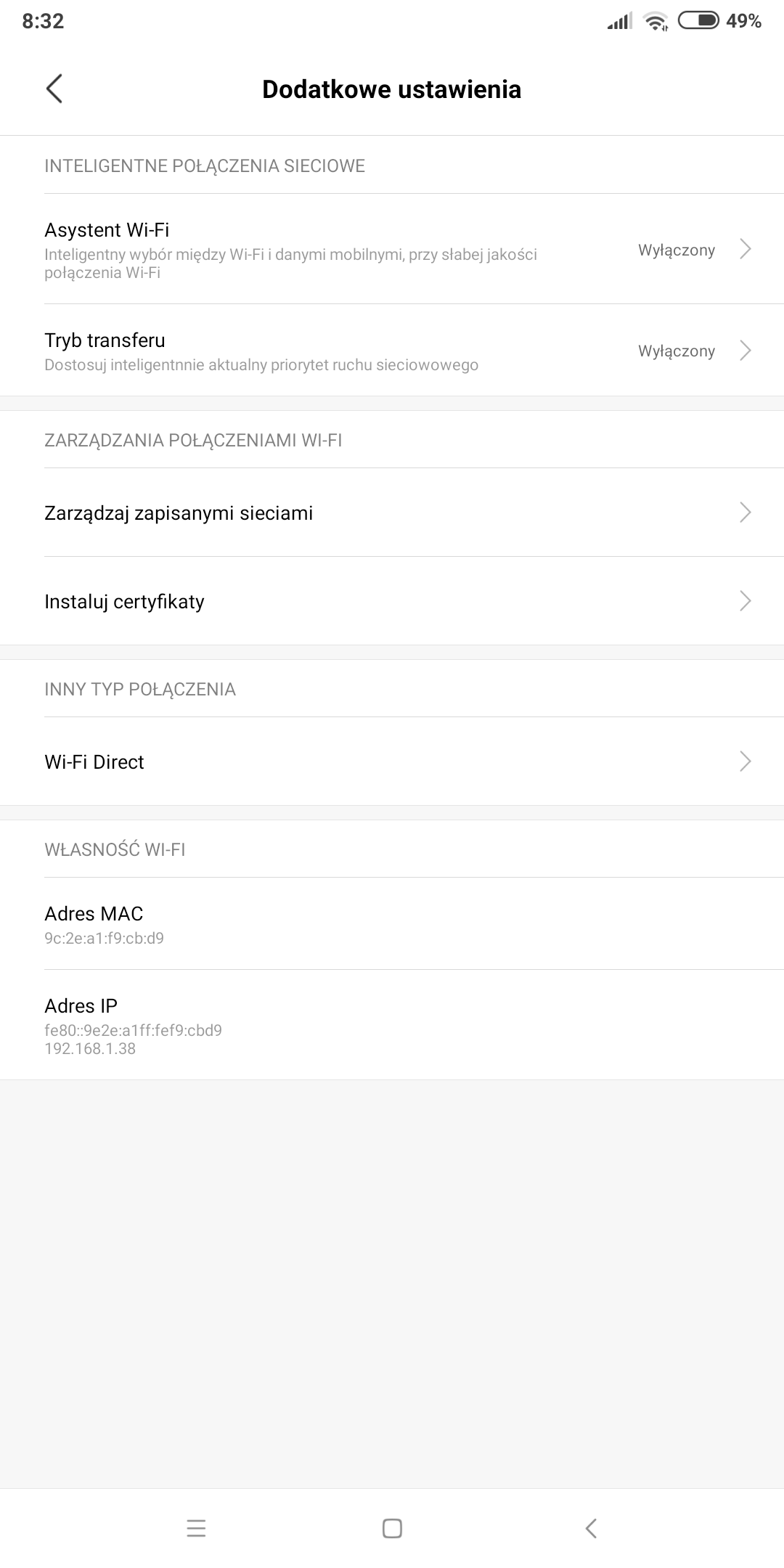Tap the Adres IP entry

pos(133,1025)
